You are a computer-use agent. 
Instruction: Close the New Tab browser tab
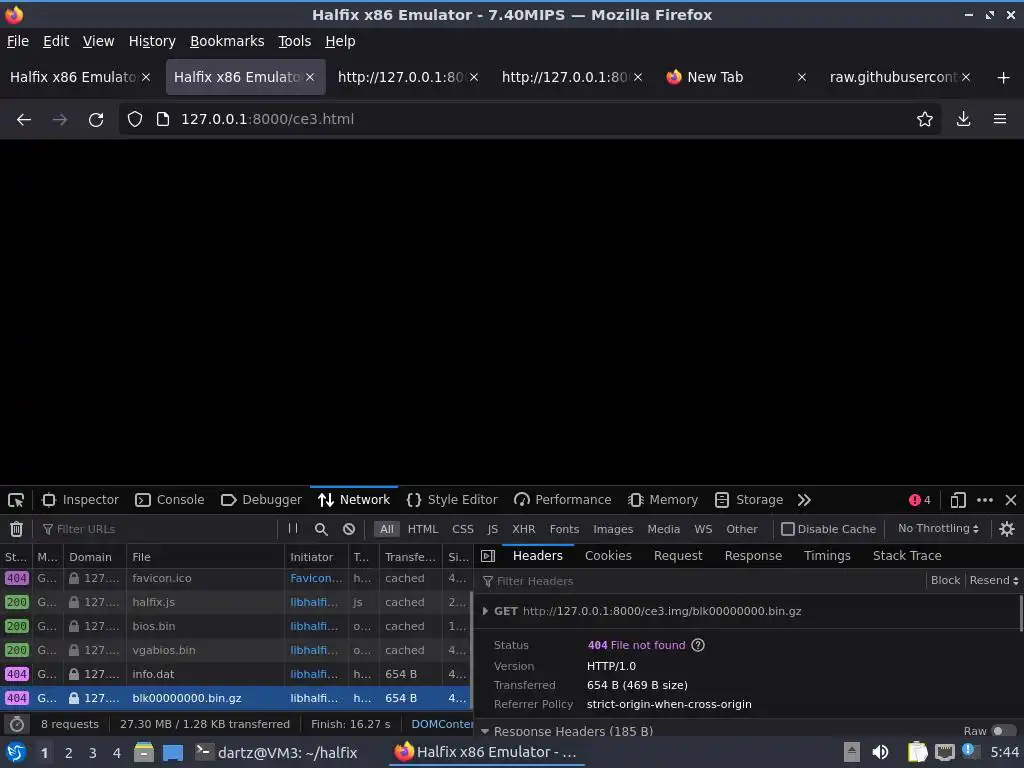click(801, 77)
